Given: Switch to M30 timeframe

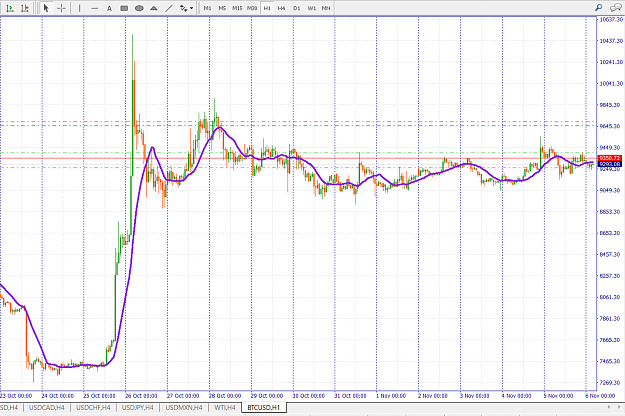Looking at the screenshot, I should pos(252,8).
